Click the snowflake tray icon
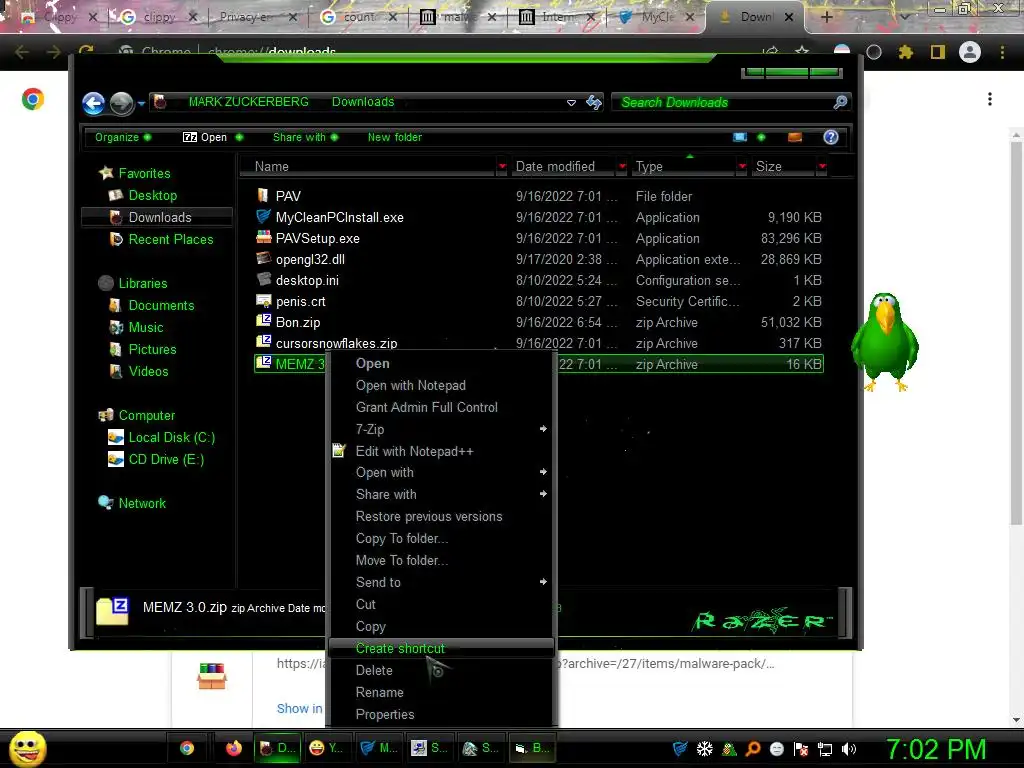The image size is (1024, 768). (705, 749)
